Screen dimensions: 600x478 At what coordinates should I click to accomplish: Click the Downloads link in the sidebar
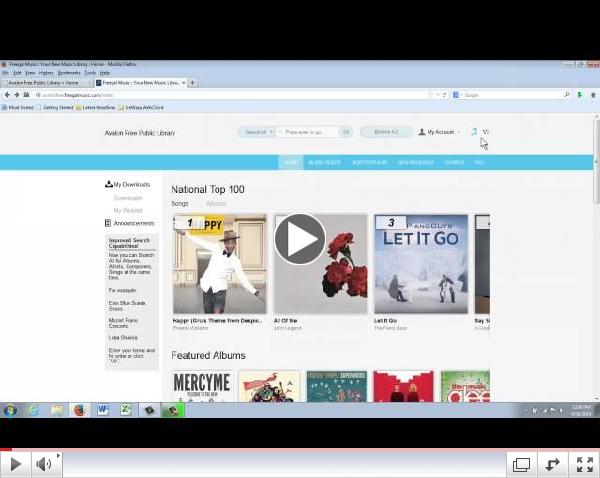(x=128, y=198)
